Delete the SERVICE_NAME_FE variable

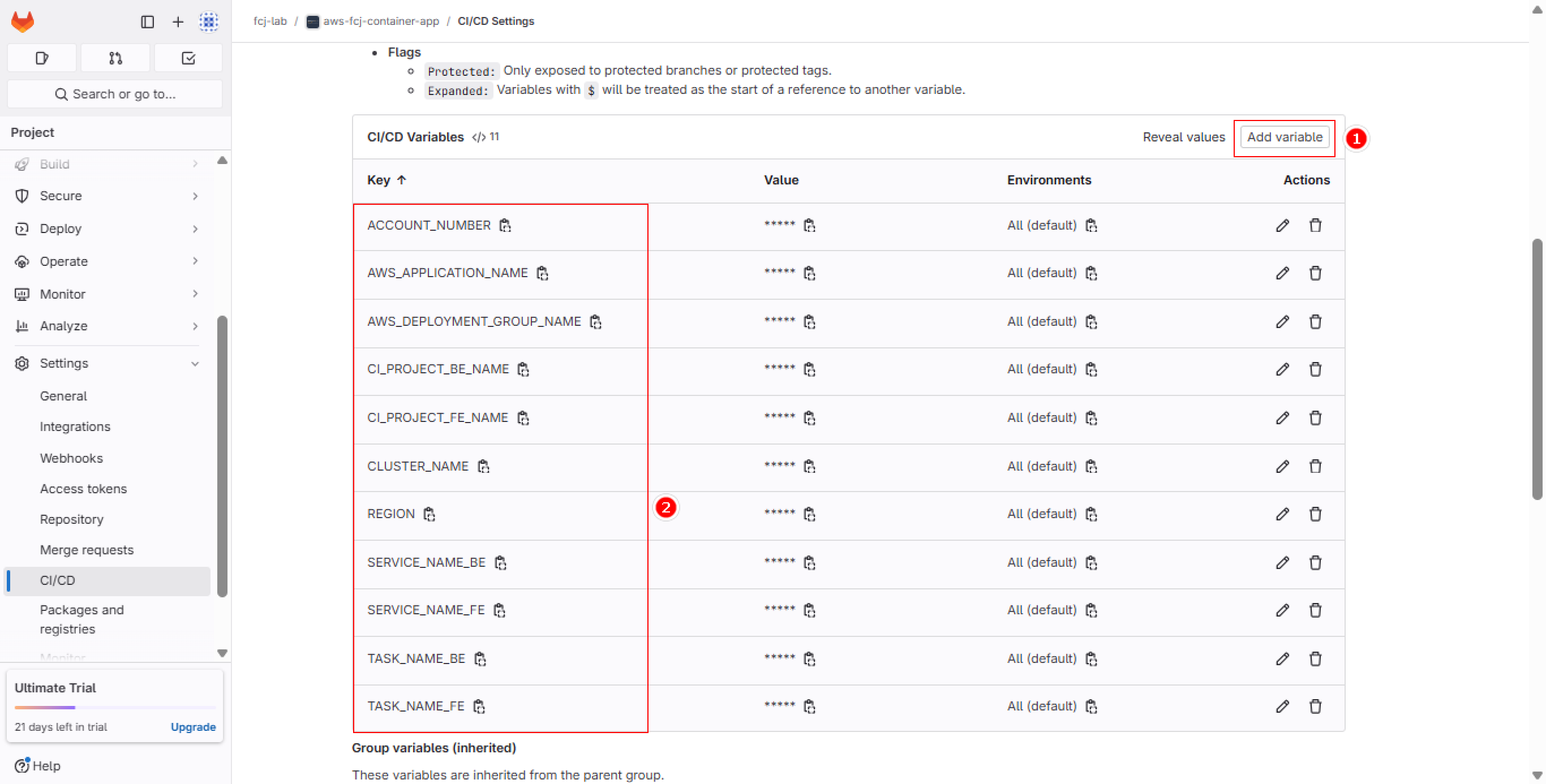click(x=1316, y=610)
